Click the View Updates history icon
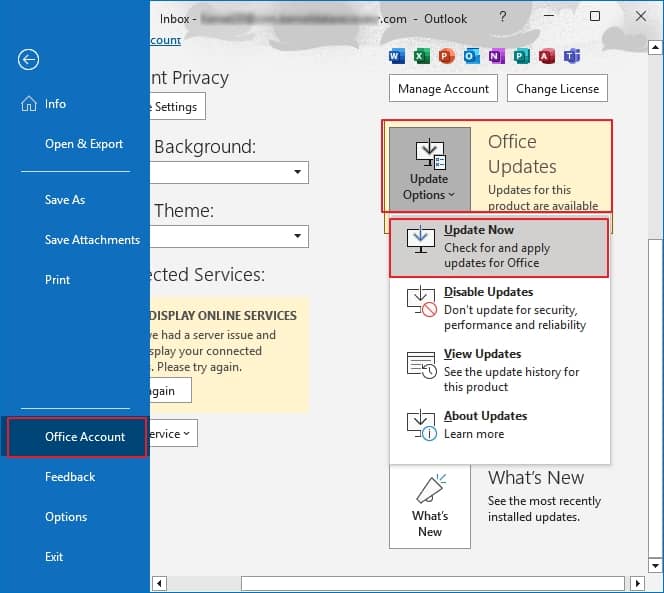Viewport: 664px width, 593px height. pyautogui.click(x=421, y=364)
